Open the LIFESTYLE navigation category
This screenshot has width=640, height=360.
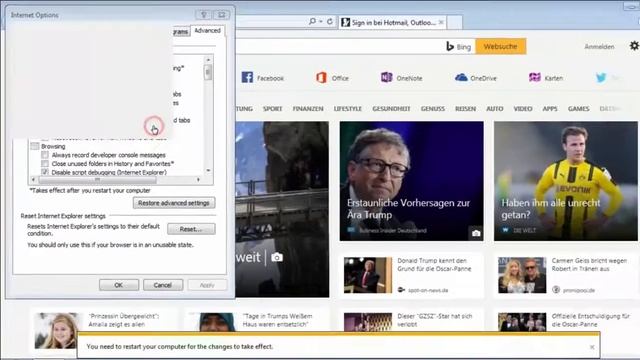click(x=348, y=109)
